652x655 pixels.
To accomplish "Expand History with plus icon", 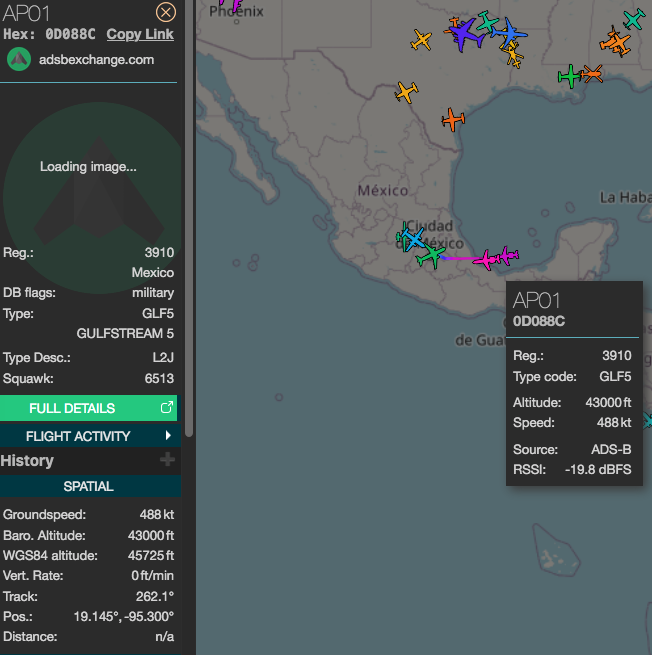I will [167, 460].
